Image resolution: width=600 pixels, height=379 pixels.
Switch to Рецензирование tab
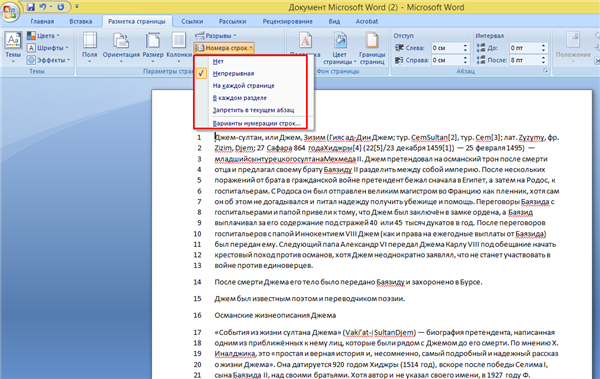[x=287, y=21]
